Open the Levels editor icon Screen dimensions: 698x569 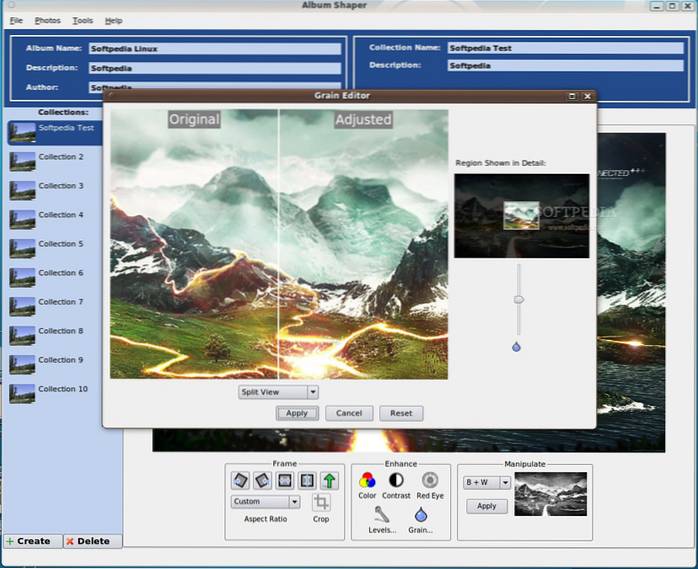pos(381,514)
